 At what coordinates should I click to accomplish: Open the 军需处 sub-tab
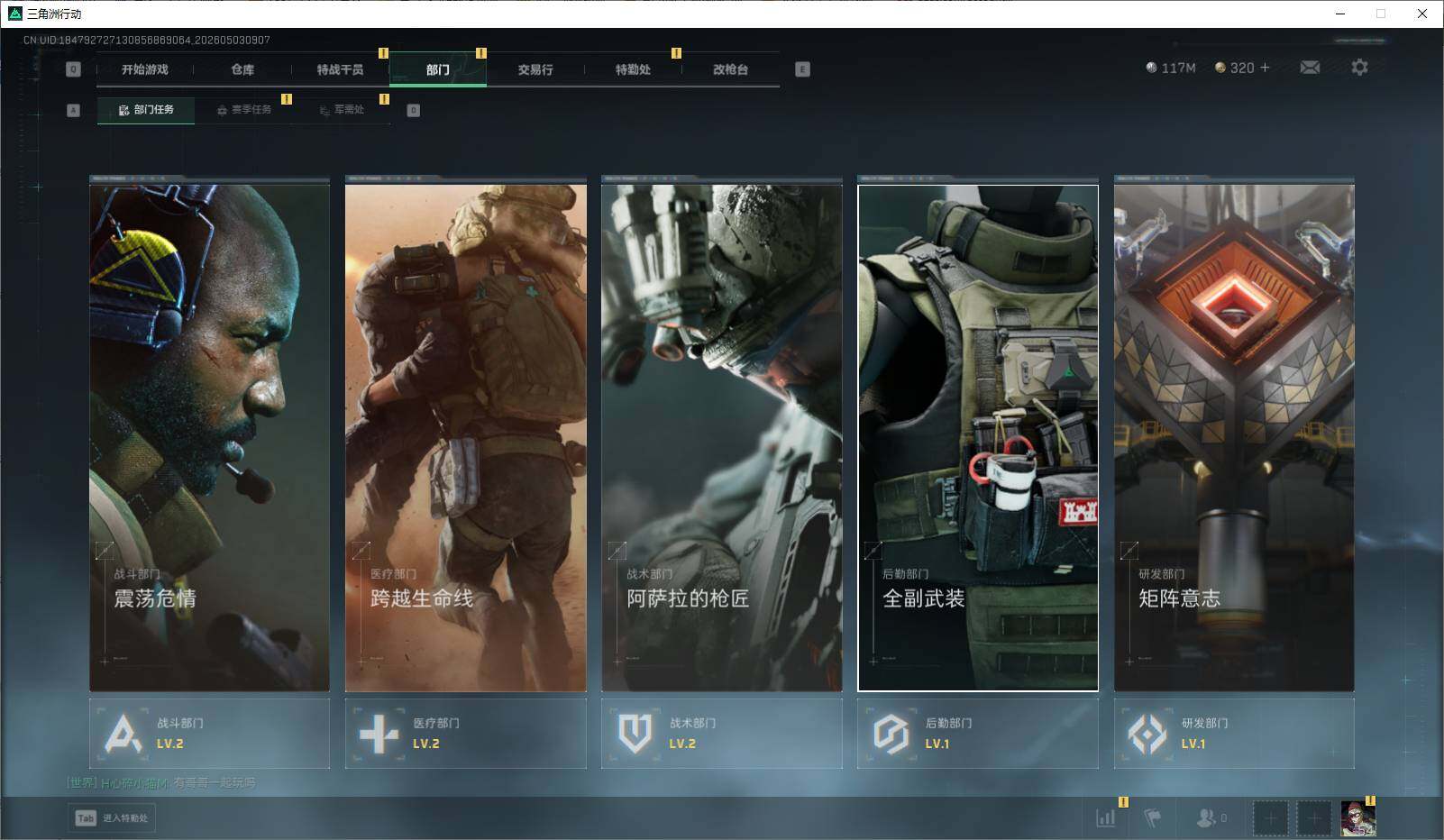pos(342,110)
